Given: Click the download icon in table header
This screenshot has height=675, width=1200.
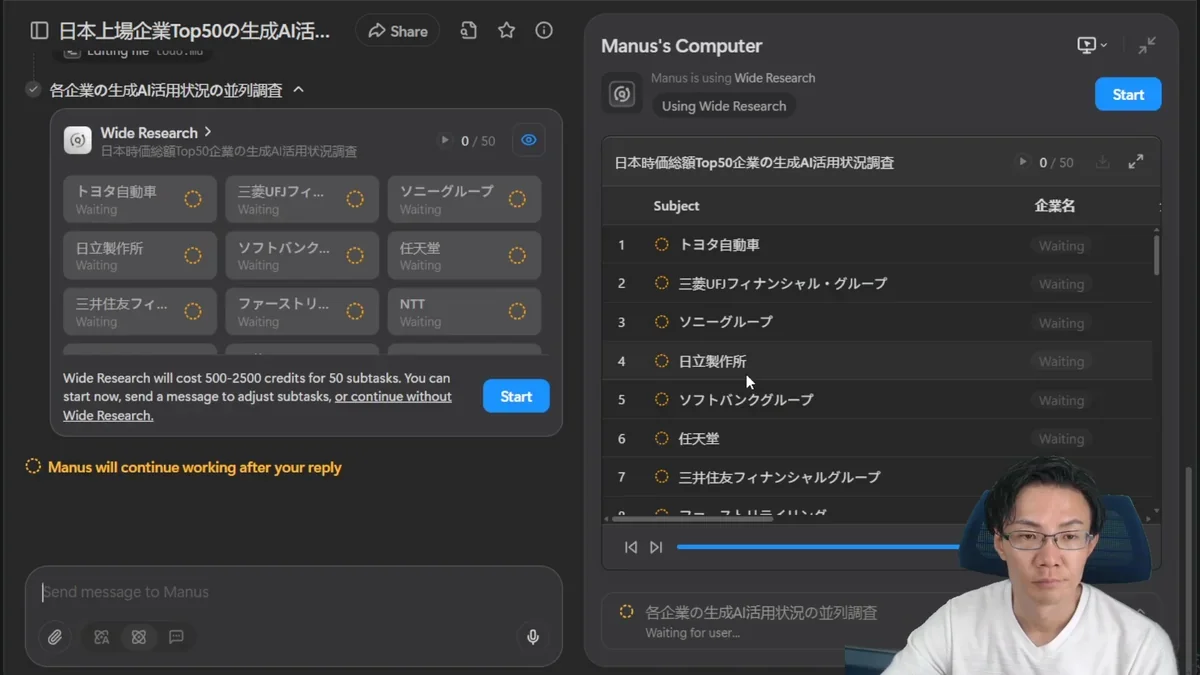Looking at the screenshot, I should pyautogui.click(x=1102, y=162).
